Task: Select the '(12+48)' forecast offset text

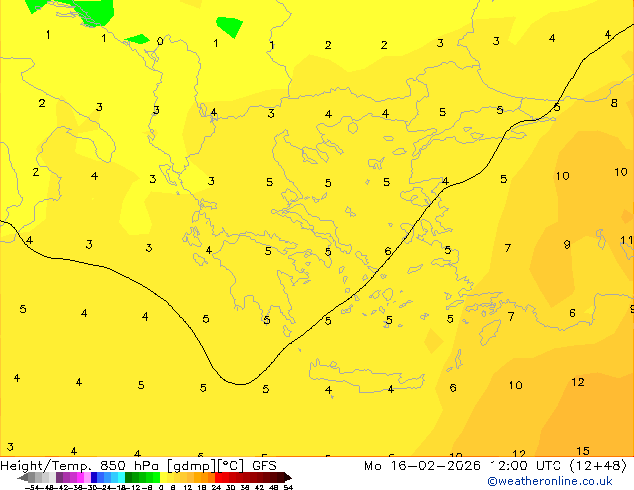Action: click(598, 466)
